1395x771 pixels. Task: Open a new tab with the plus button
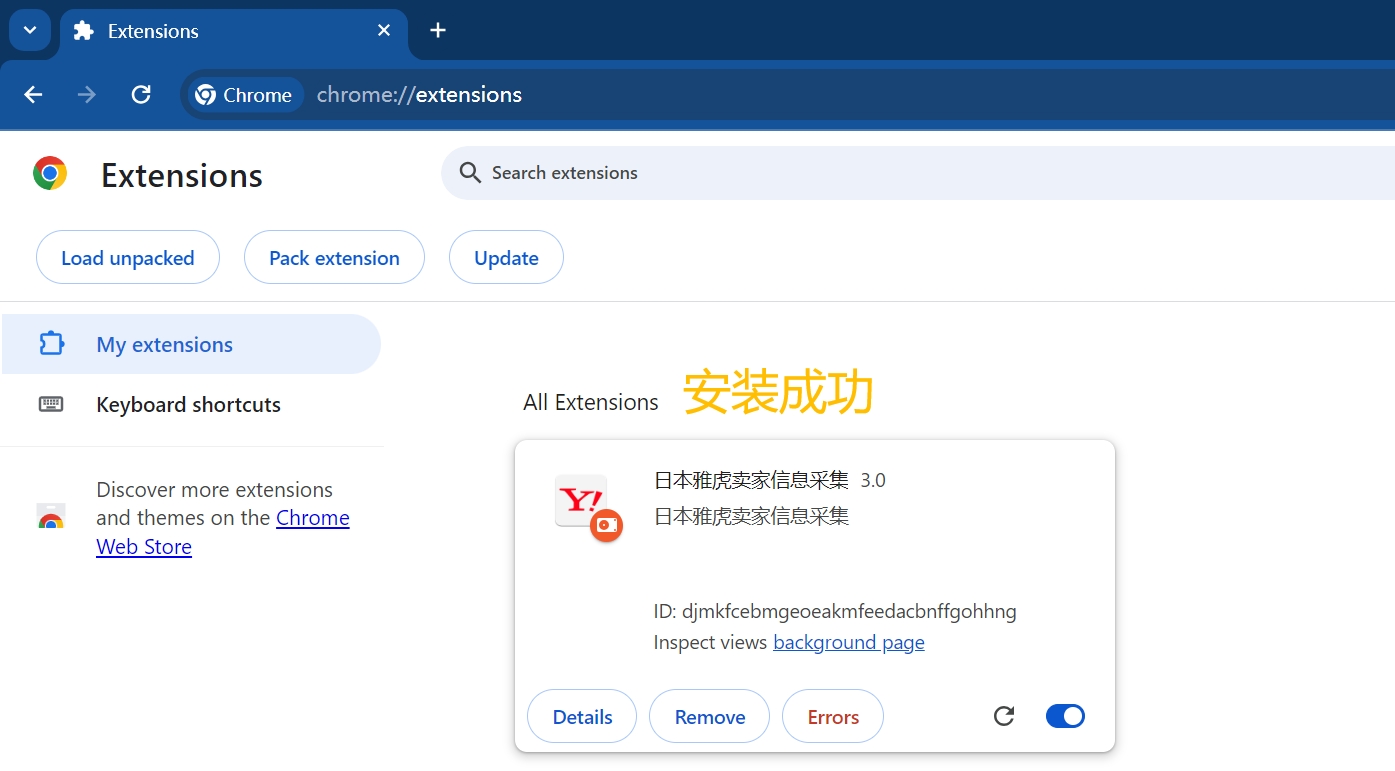coord(438,31)
